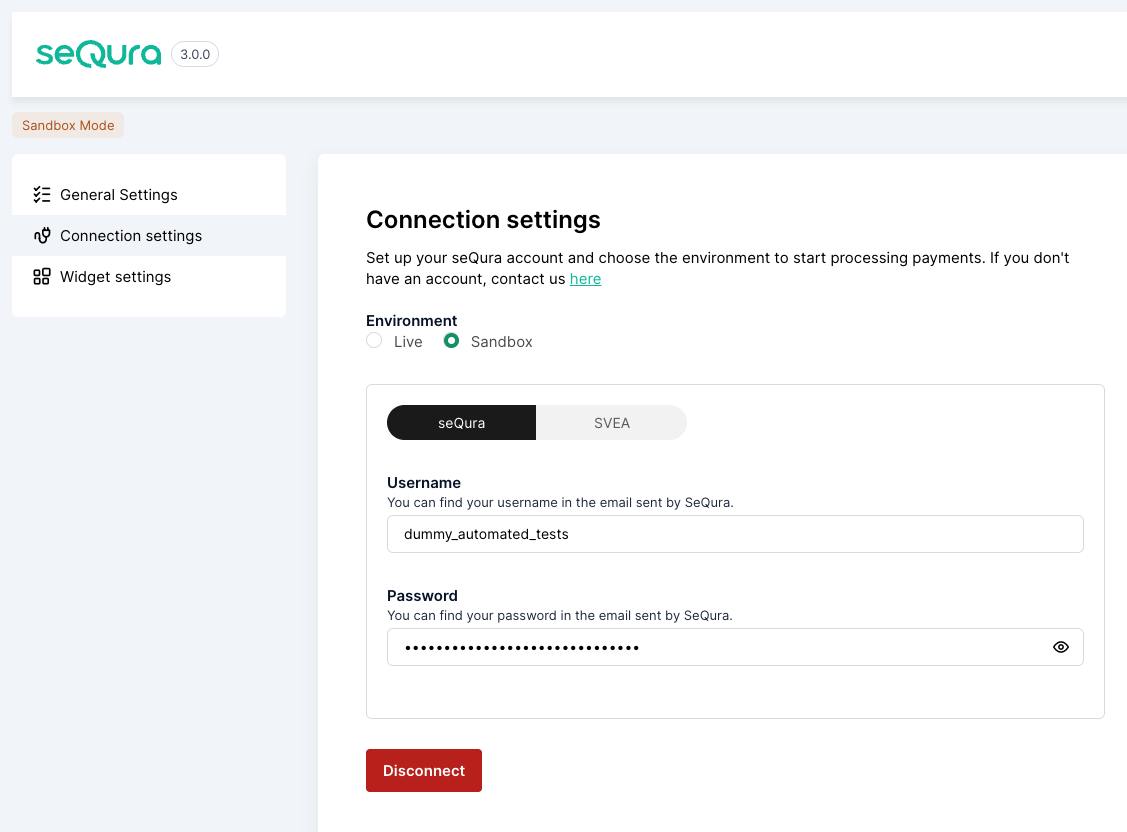
Task: Click the red Disconnect button
Action: click(x=424, y=770)
